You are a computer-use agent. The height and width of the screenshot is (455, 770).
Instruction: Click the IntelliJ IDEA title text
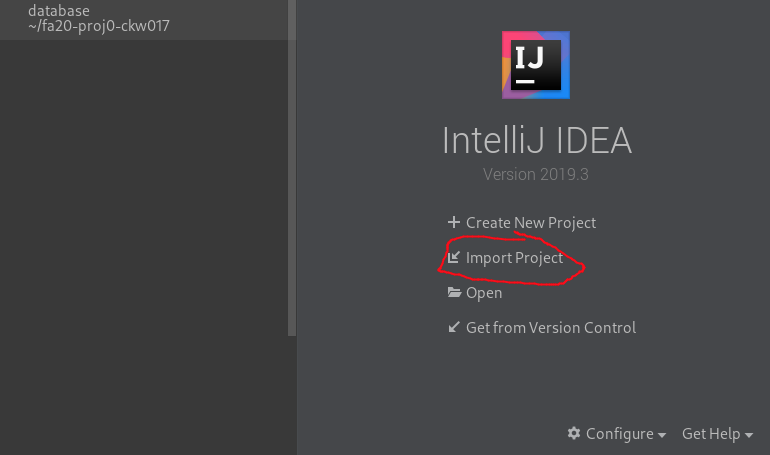pyautogui.click(x=536, y=141)
